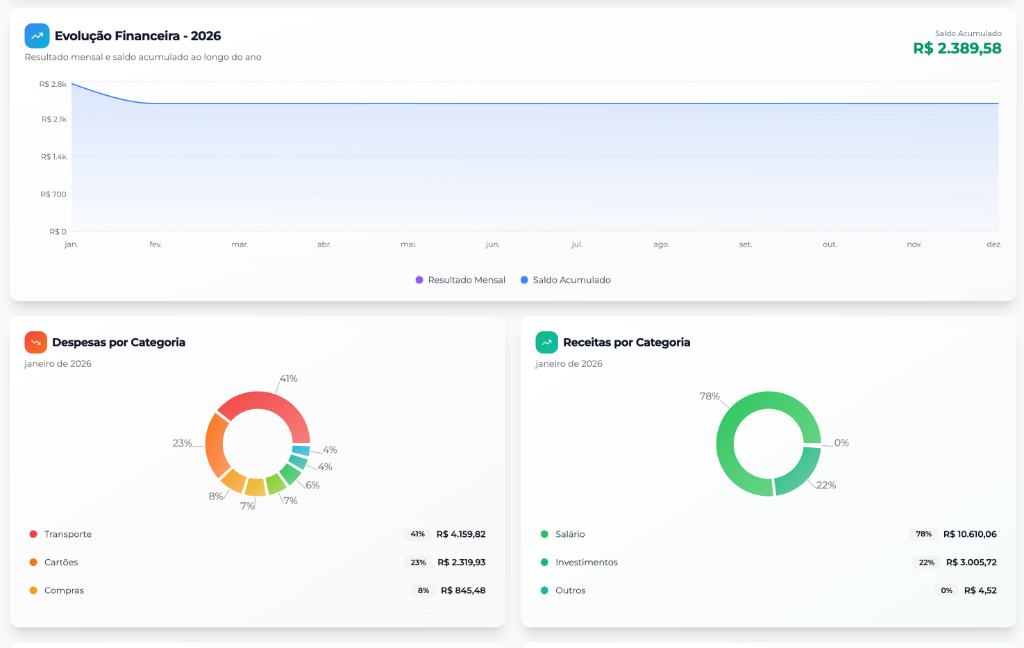
Task: Click the R$ 1.4k label on the chart axis
Action: (x=54, y=157)
